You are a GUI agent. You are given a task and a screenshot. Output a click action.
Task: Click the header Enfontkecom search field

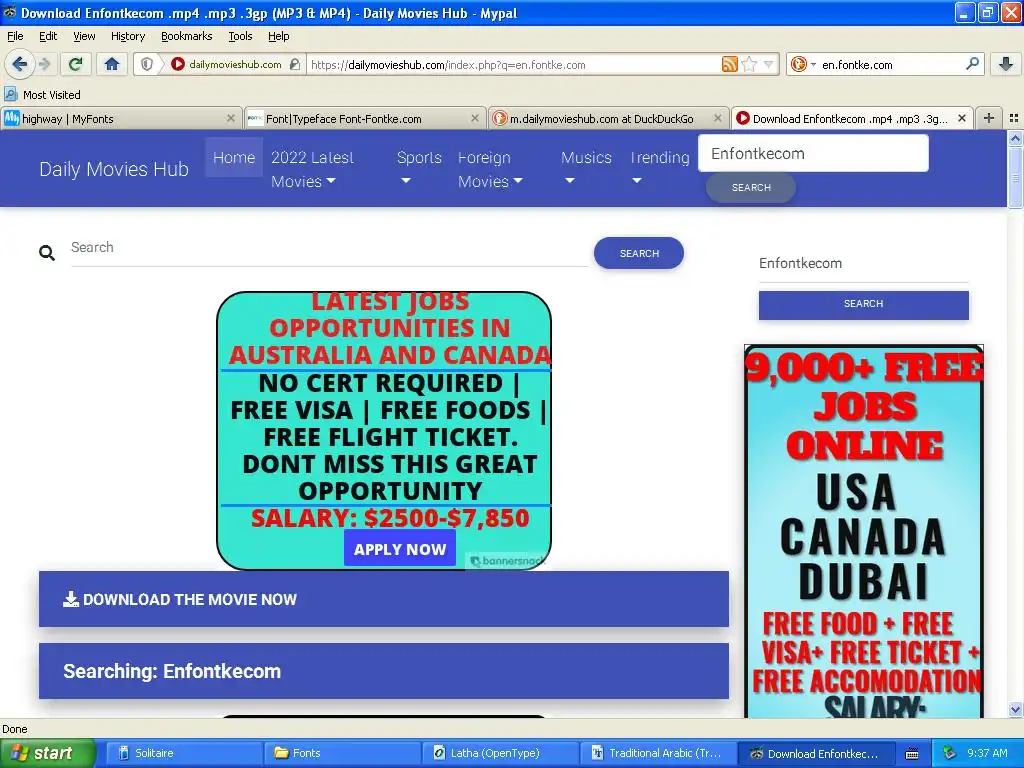(813, 153)
